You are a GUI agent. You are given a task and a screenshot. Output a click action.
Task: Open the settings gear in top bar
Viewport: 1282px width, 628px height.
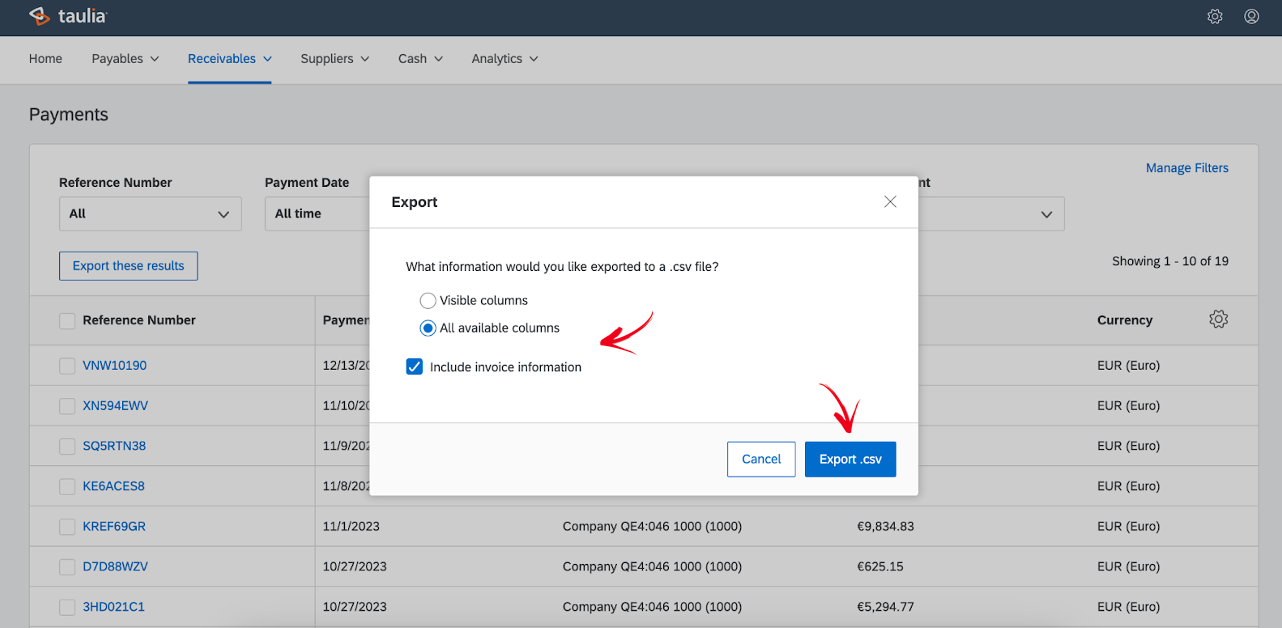[1215, 16]
